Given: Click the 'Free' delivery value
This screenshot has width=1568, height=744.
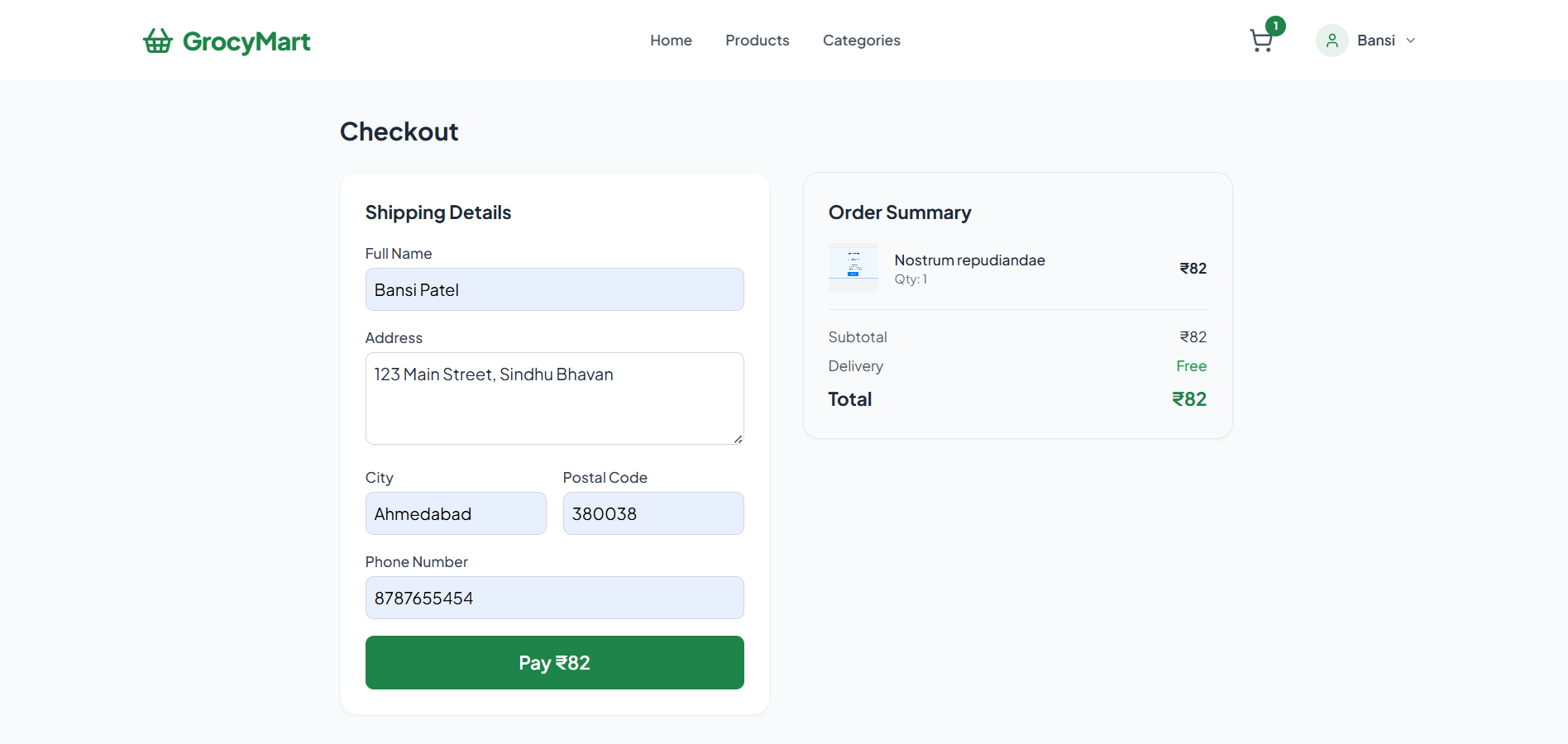Looking at the screenshot, I should click(x=1192, y=366).
